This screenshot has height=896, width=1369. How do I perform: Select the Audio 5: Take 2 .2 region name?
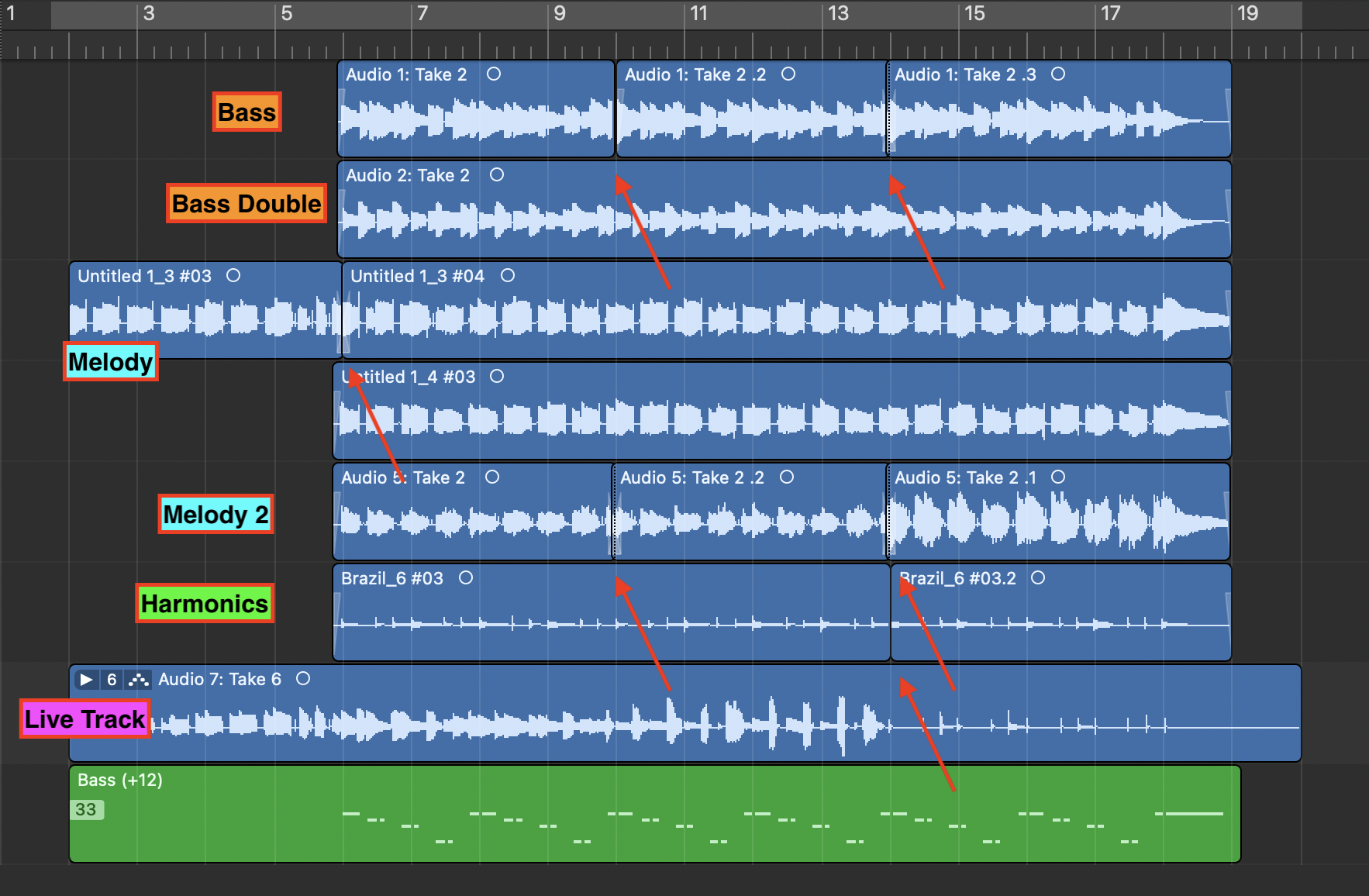pyautogui.click(x=692, y=477)
